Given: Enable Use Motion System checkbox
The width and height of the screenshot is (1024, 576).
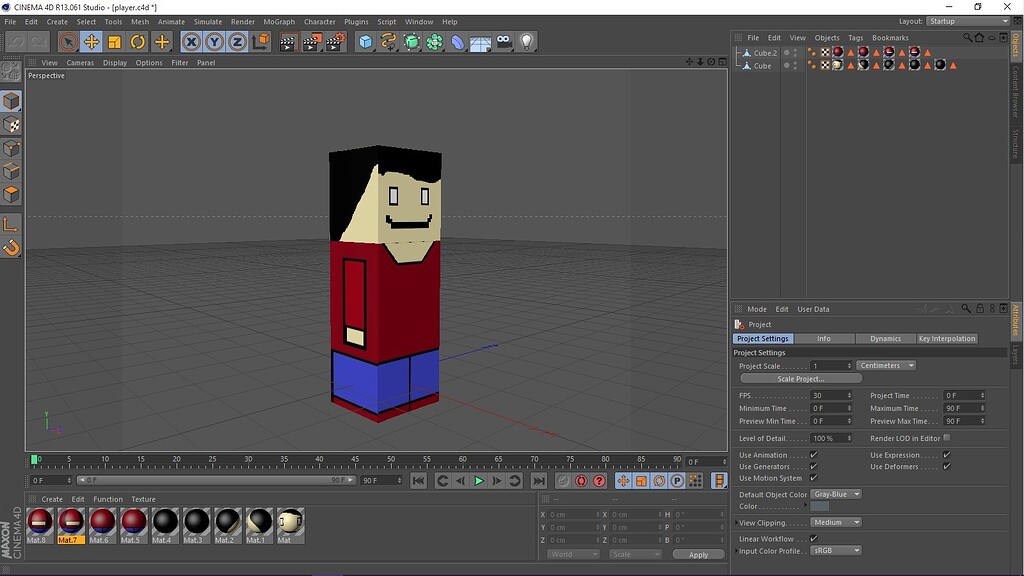Looking at the screenshot, I should tap(812, 477).
